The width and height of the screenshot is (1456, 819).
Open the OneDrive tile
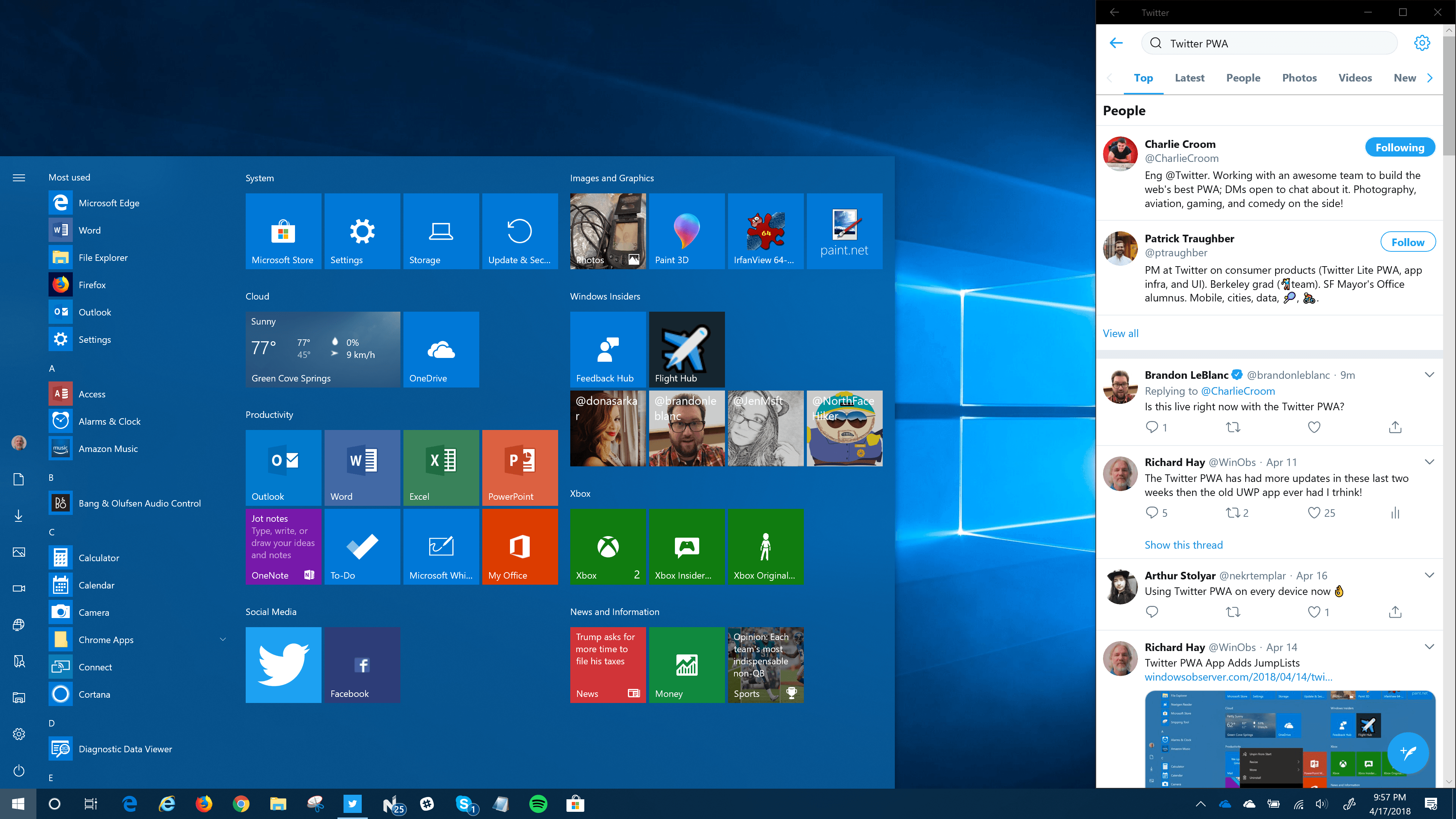(441, 349)
